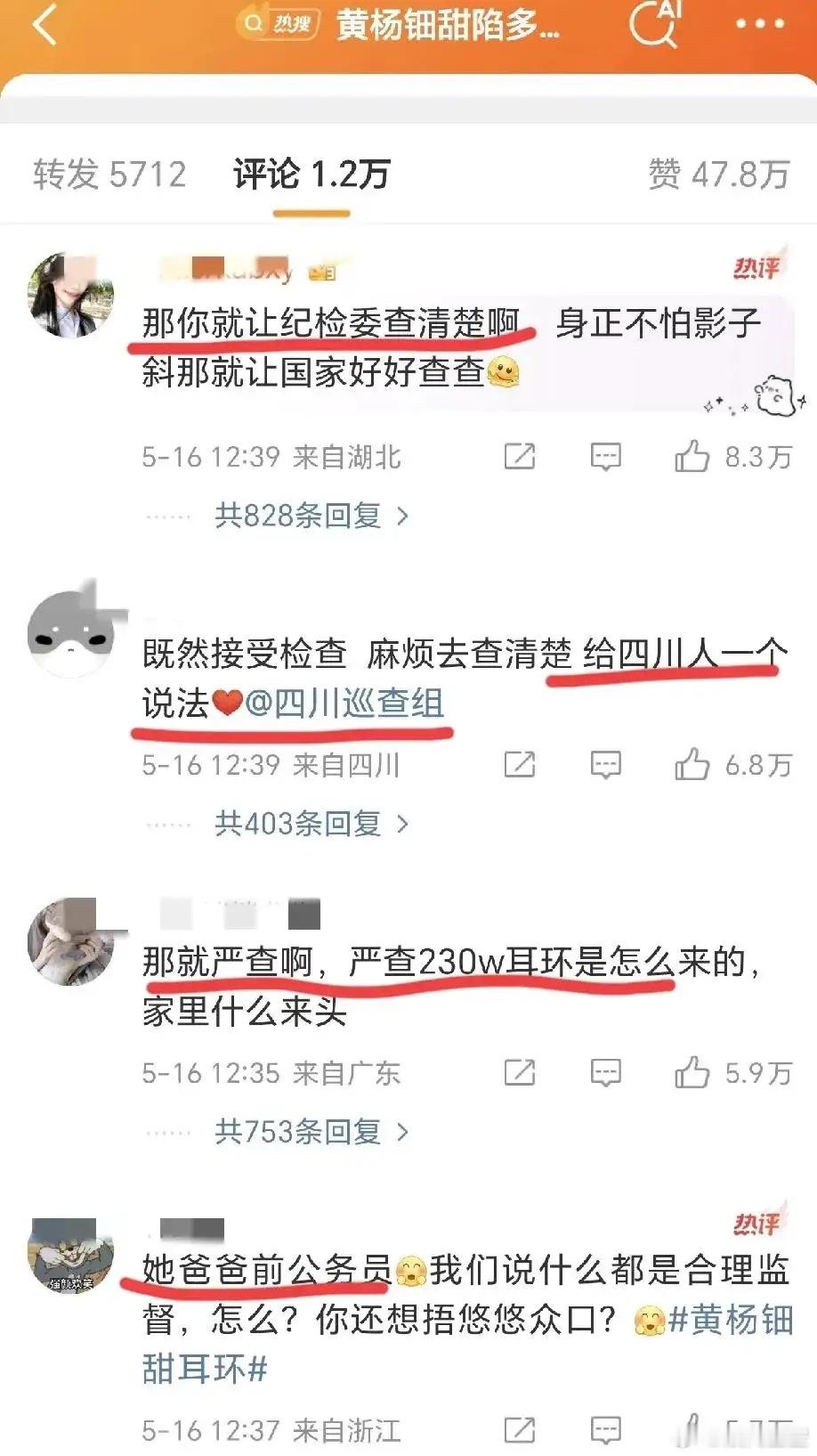The image size is (817, 1456).
Task: Switch to the 转发 5712 tab
Action: [x=110, y=174]
